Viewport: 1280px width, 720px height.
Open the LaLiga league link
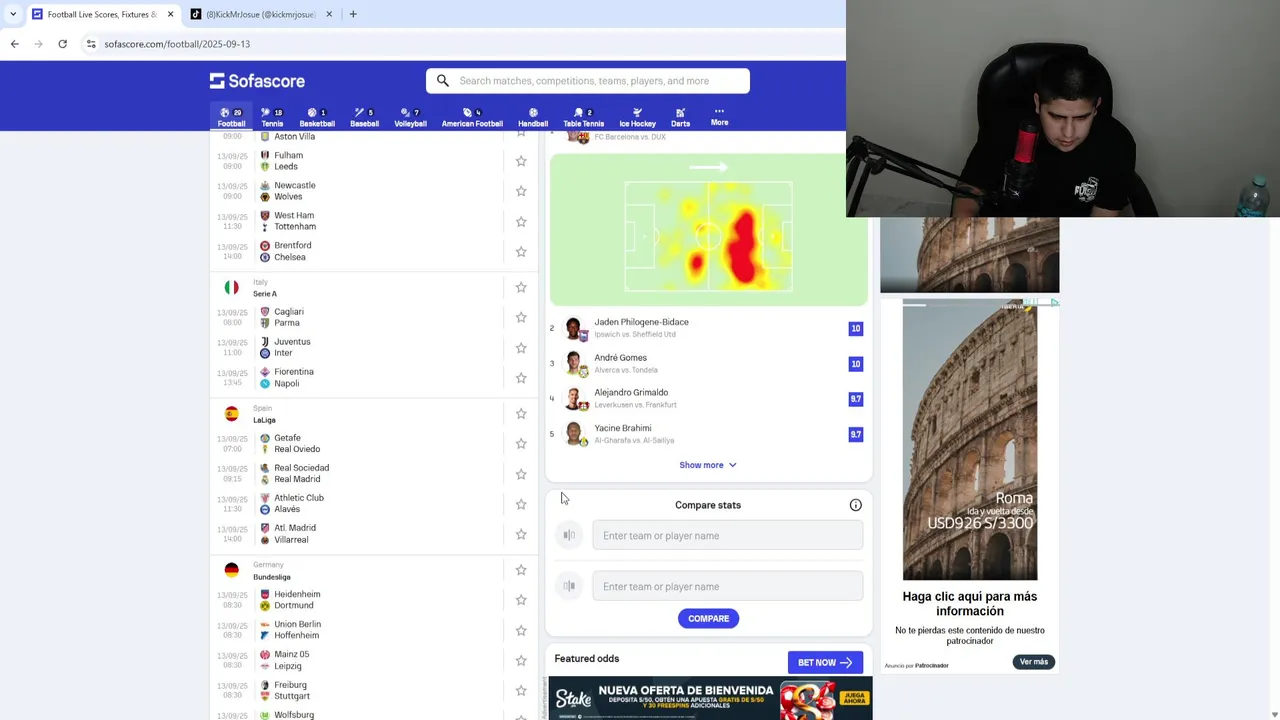(264, 420)
